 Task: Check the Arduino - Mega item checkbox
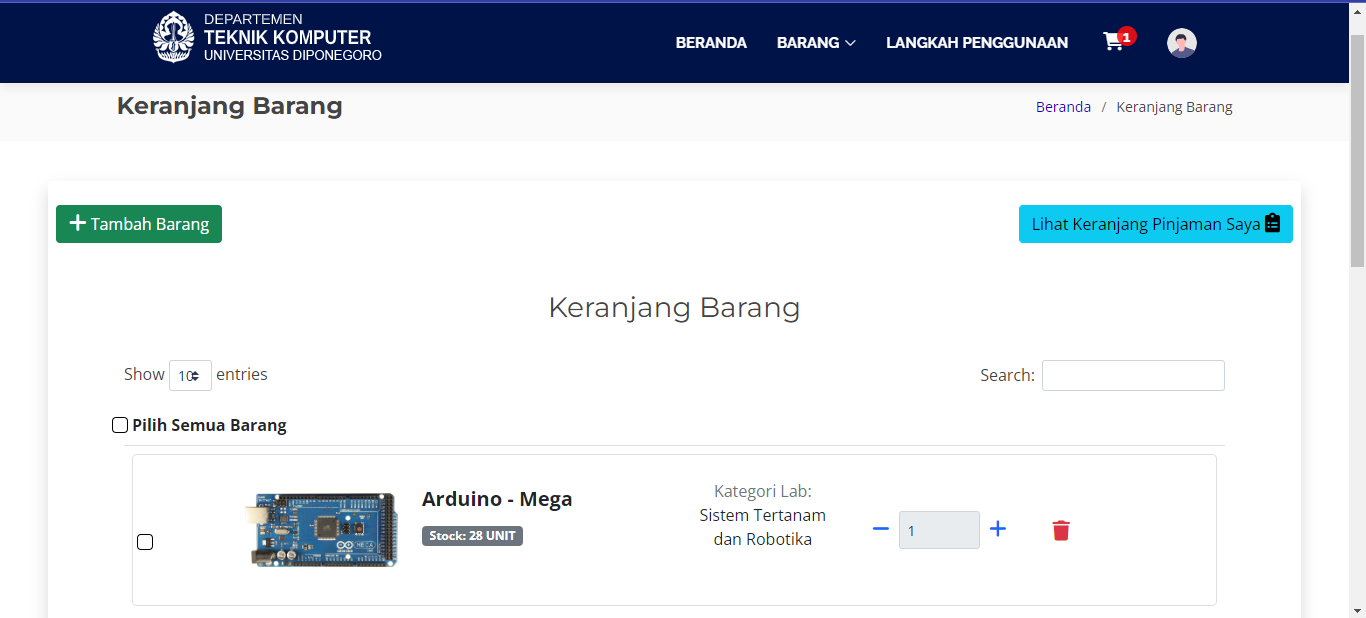(145, 542)
